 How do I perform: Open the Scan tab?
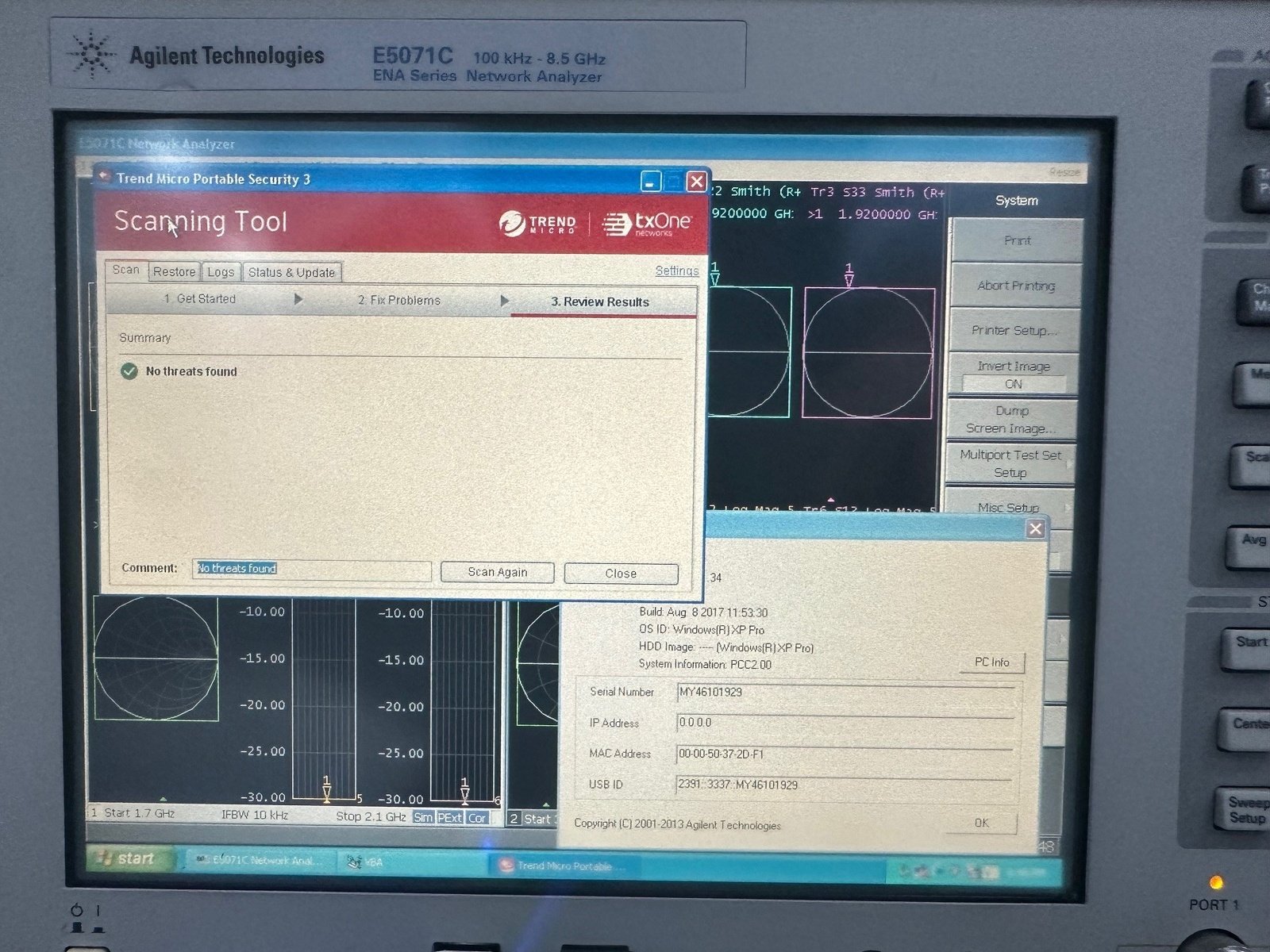click(125, 270)
